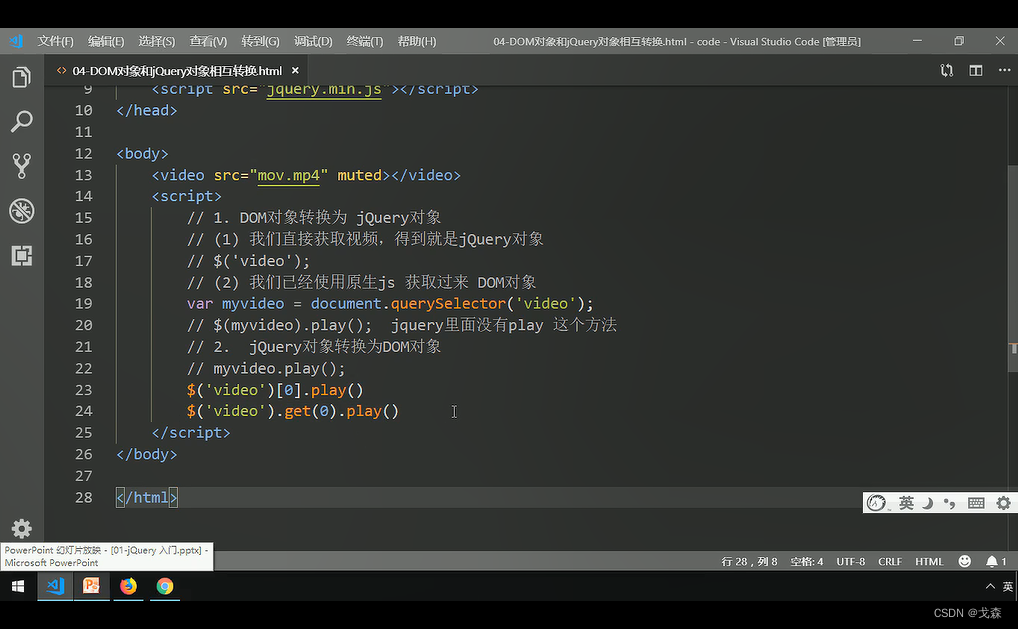Click the editor vertical scrollbar
Image resolution: width=1018 pixels, height=629 pixels.
[x=1013, y=269]
